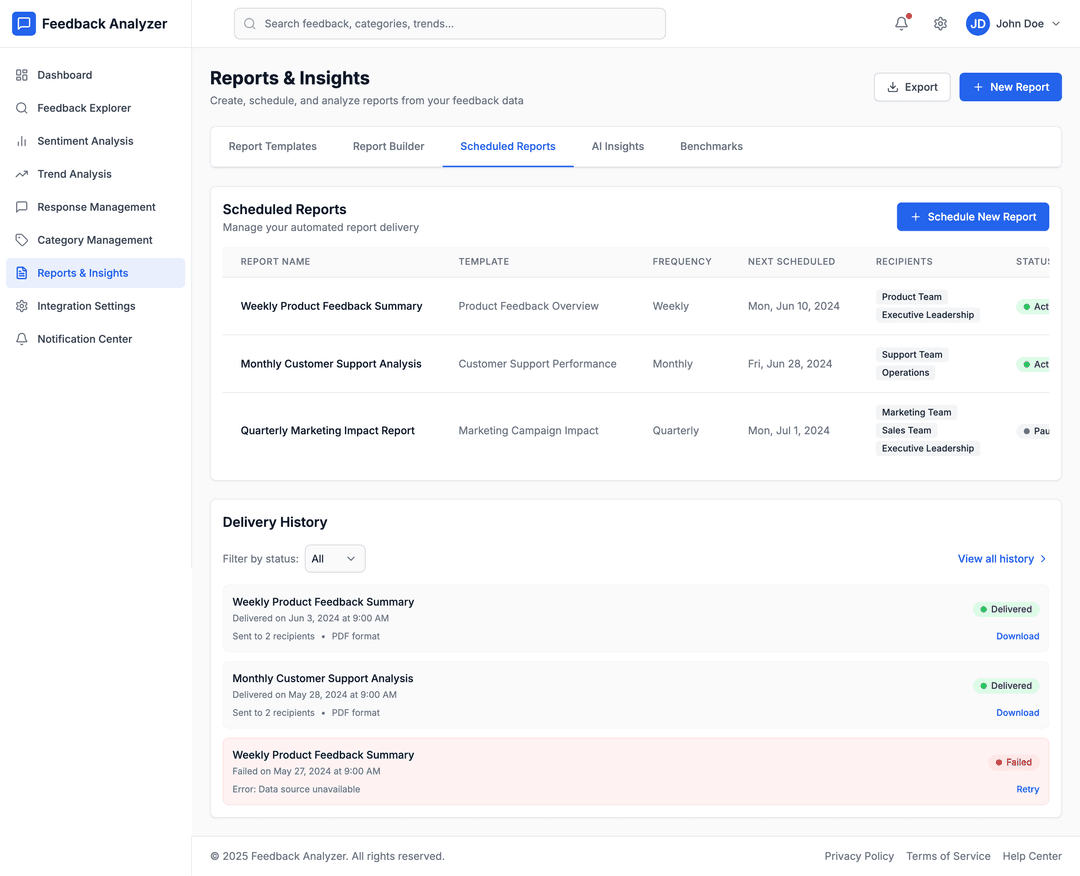Select the Sentiment Analysis bar chart icon
Image resolution: width=1080 pixels, height=876 pixels.
point(22,141)
